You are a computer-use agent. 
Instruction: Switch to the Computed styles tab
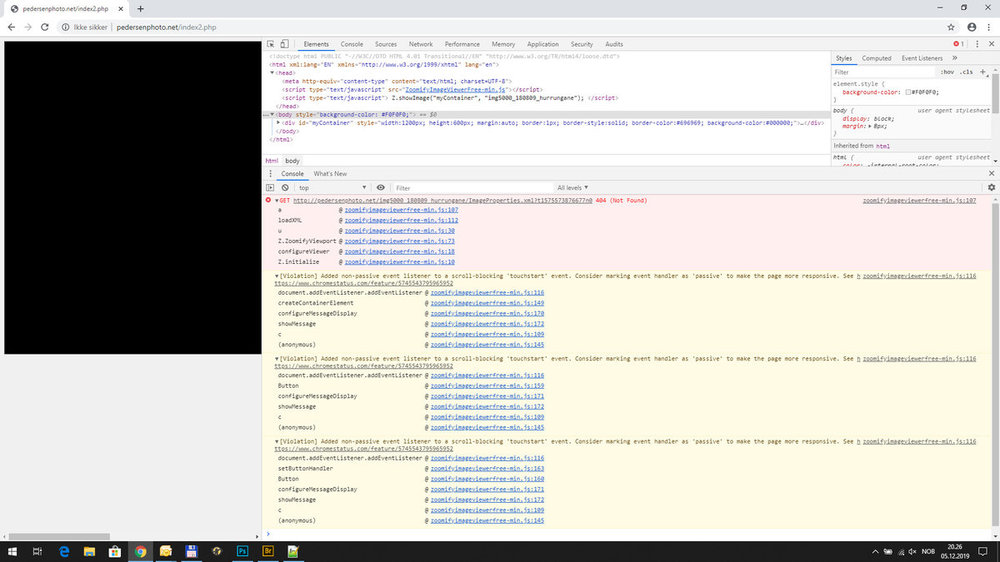[876, 58]
